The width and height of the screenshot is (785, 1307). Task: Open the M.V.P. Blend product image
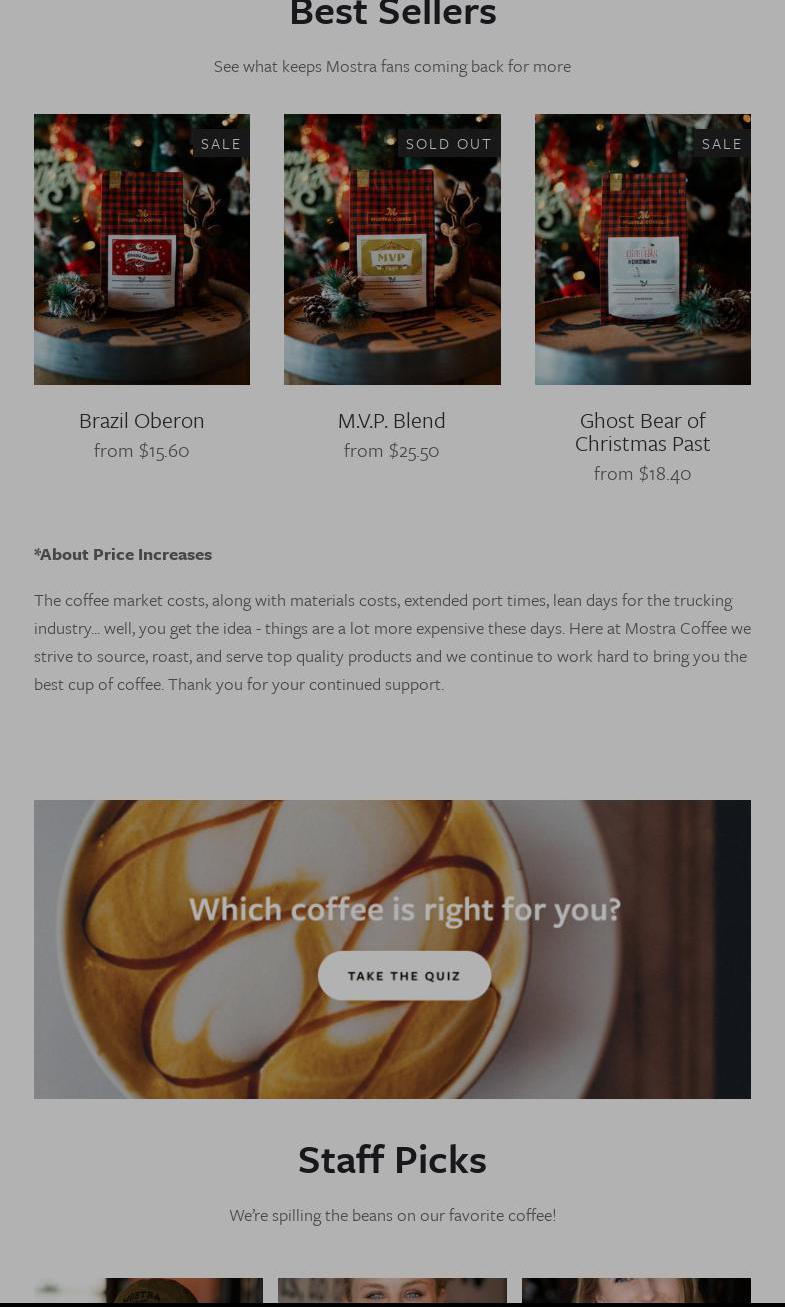click(x=392, y=249)
